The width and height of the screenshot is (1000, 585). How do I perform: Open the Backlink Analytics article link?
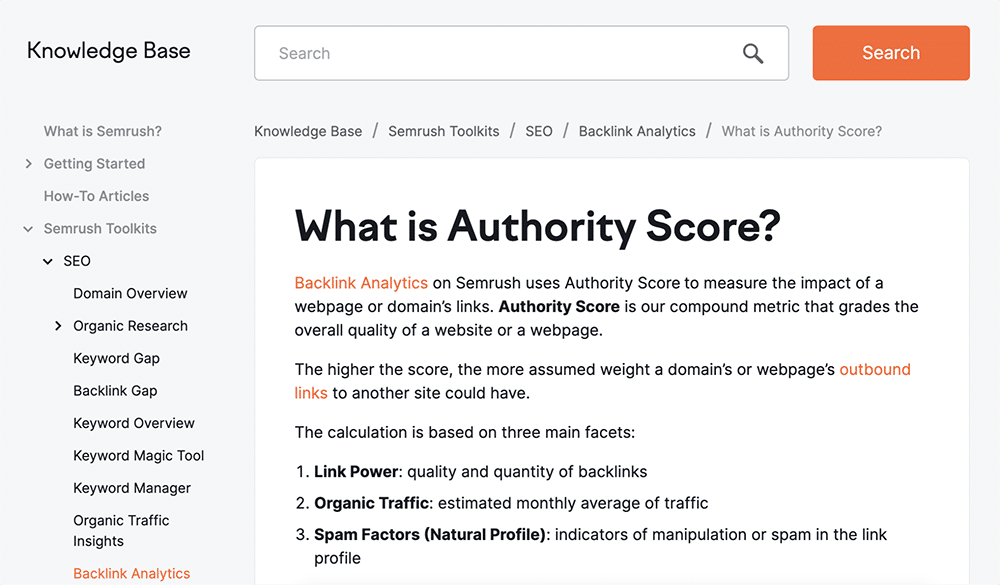(361, 283)
